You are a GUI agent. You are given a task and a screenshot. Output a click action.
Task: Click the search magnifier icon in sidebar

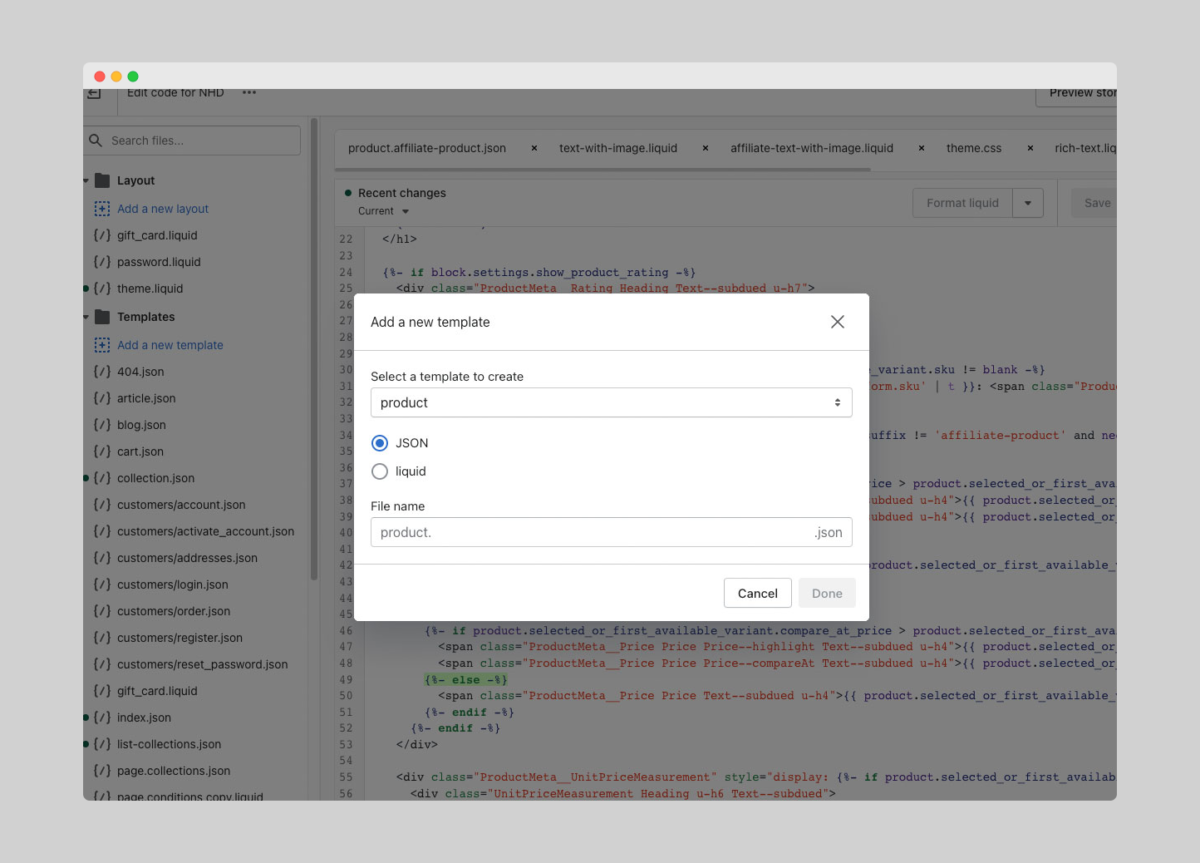(96, 141)
